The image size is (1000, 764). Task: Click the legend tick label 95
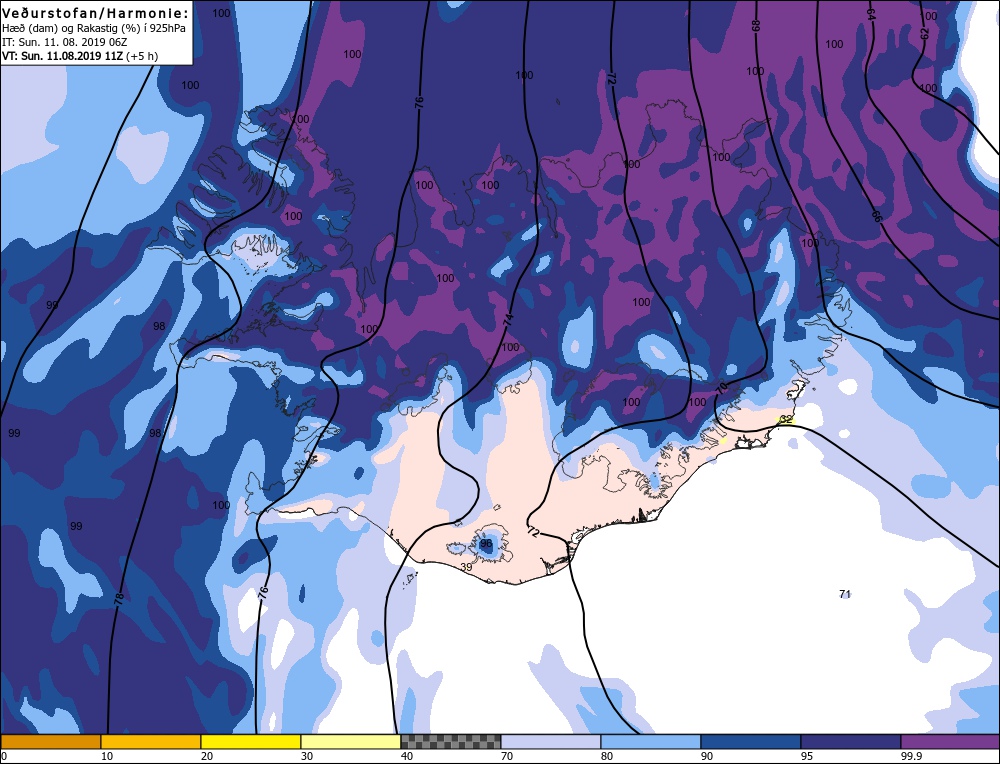click(x=807, y=756)
